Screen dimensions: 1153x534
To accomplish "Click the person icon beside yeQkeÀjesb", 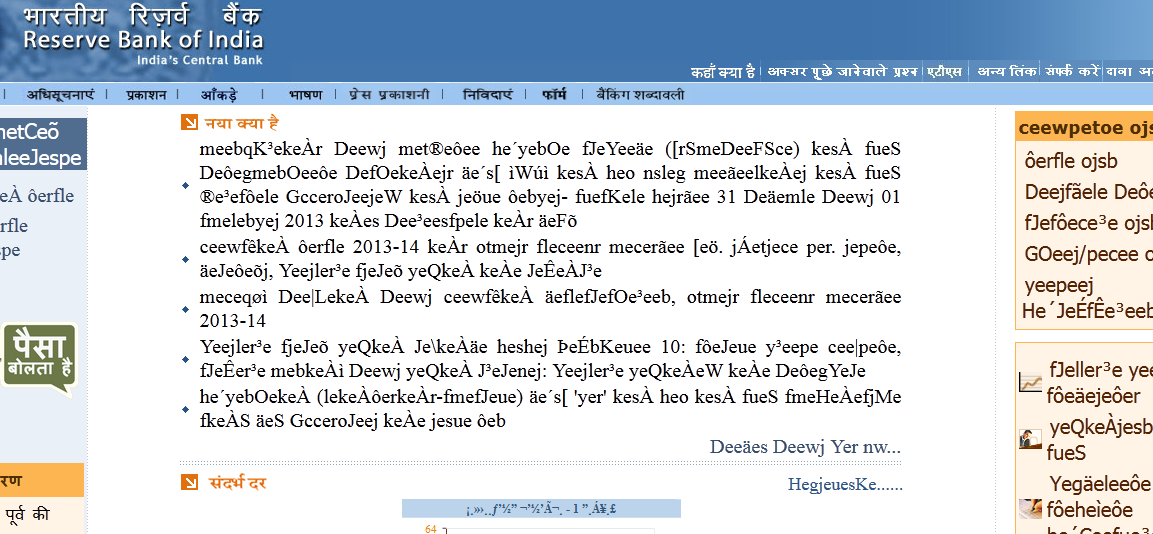I will tap(1030, 438).
